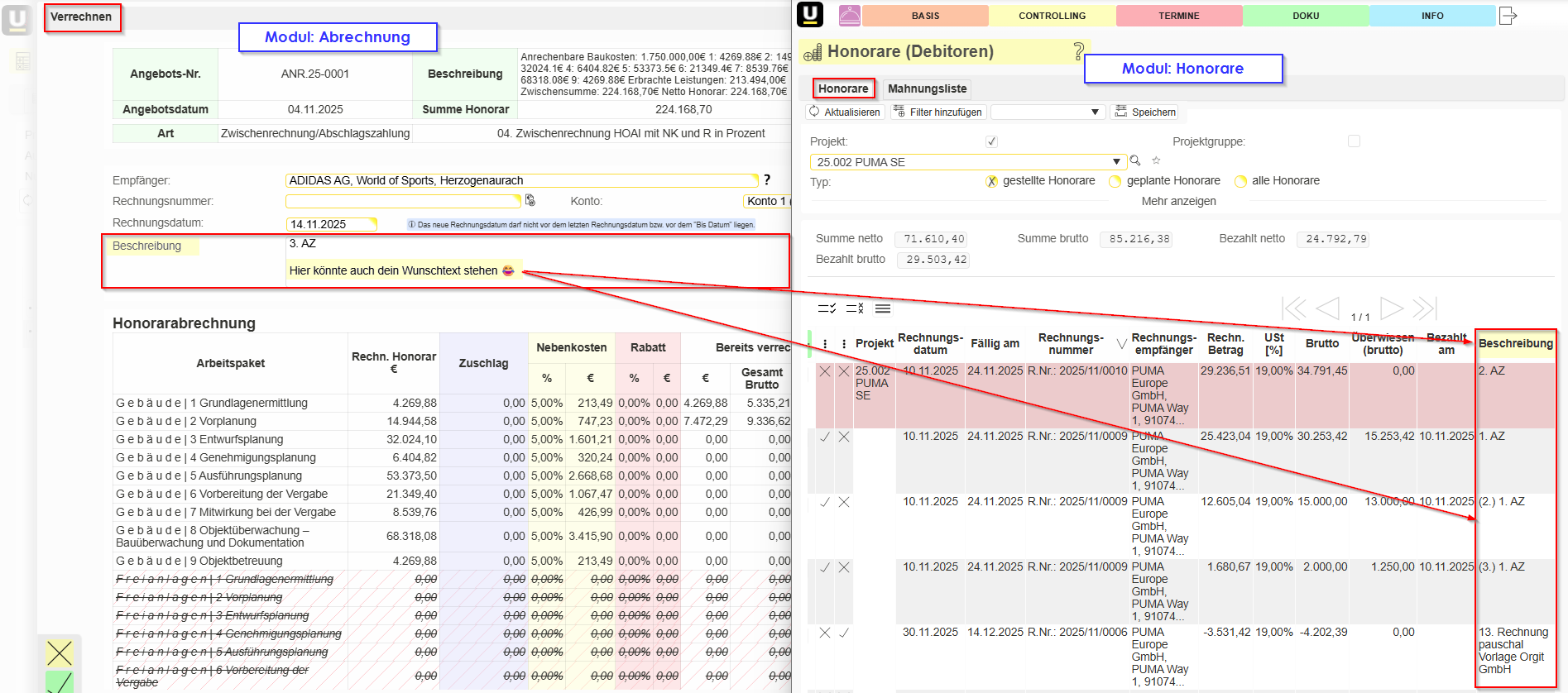This screenshot has width=1568, height=693.
Task: Click the green checkmark confirm icon at bottom left
Action: pos(60,682)
